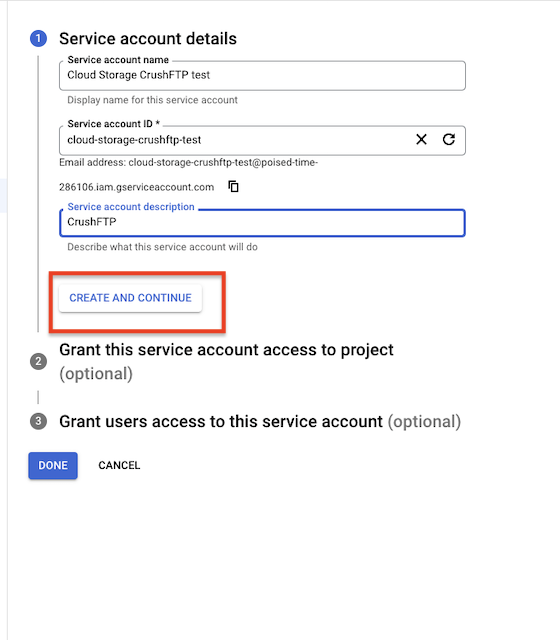Screen dimensions: 560x640
Task: Open the Service account details heading
Action: 148,39
